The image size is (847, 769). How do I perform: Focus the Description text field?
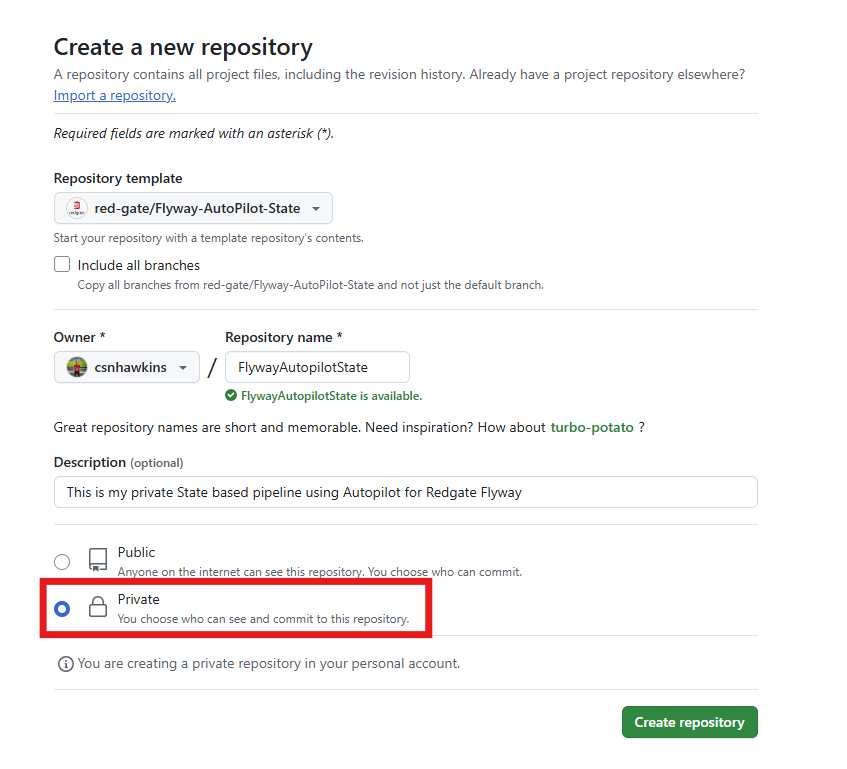pyautogui.click(x=405, y=492)
